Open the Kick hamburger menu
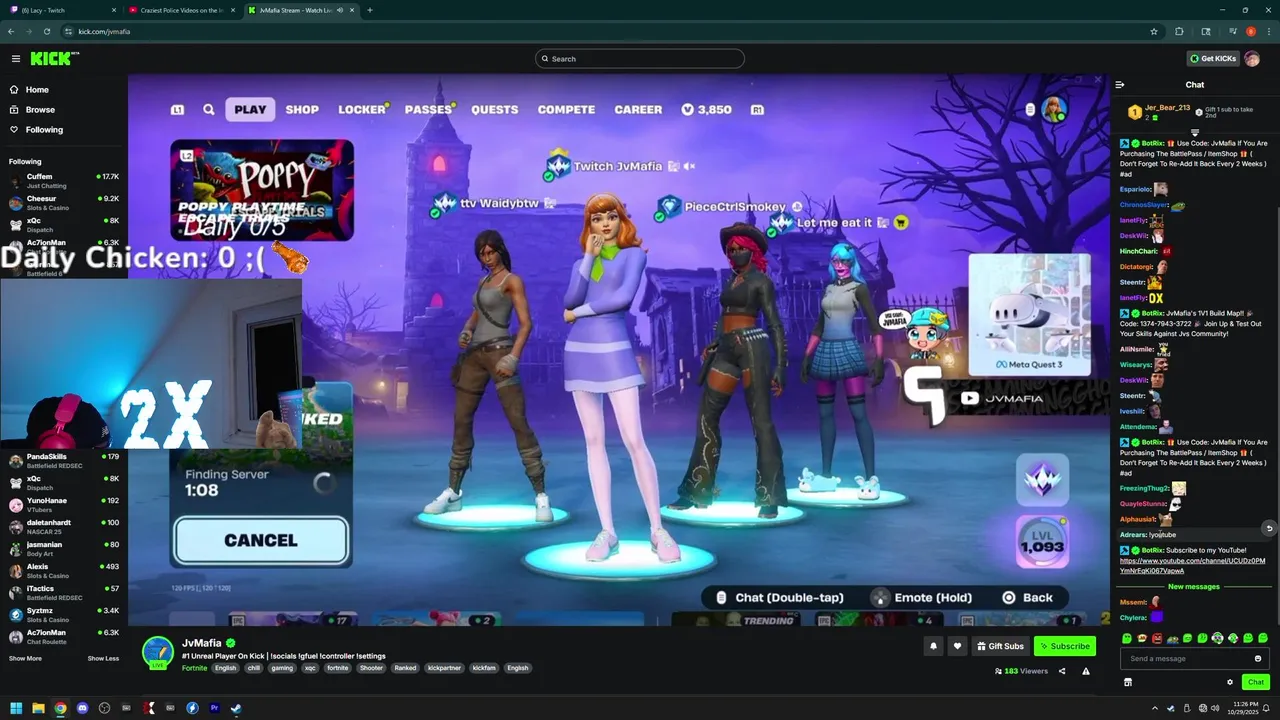Viewport: 1280px width, 720px height. coord(15,59)
